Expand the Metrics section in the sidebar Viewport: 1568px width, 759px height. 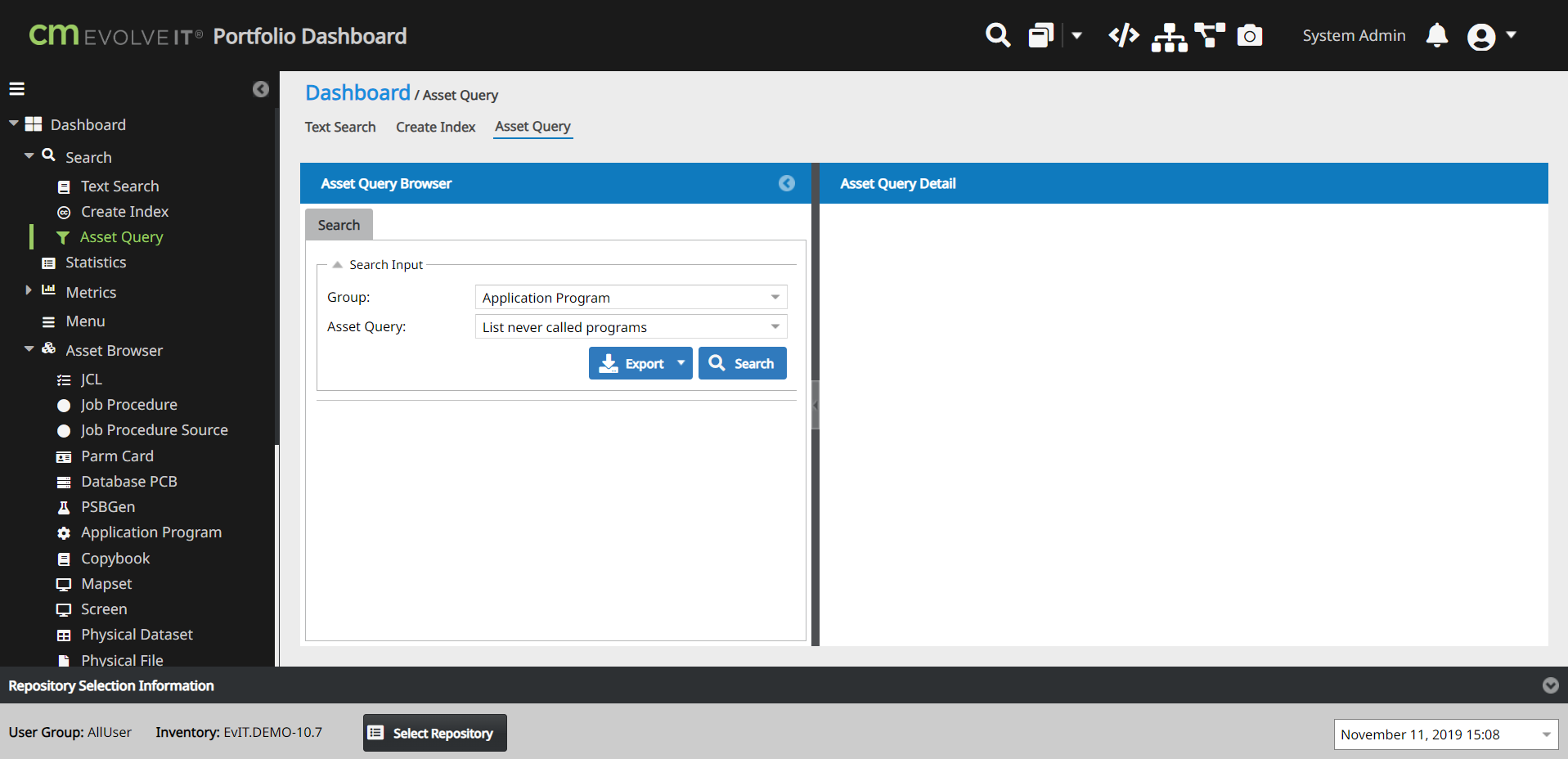pyautogui.click(x=29, y=290)
